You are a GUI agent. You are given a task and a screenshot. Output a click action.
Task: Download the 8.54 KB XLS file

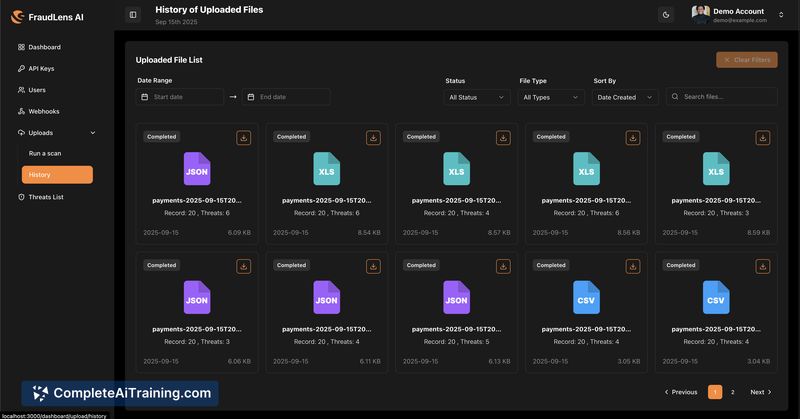[373, 138]
